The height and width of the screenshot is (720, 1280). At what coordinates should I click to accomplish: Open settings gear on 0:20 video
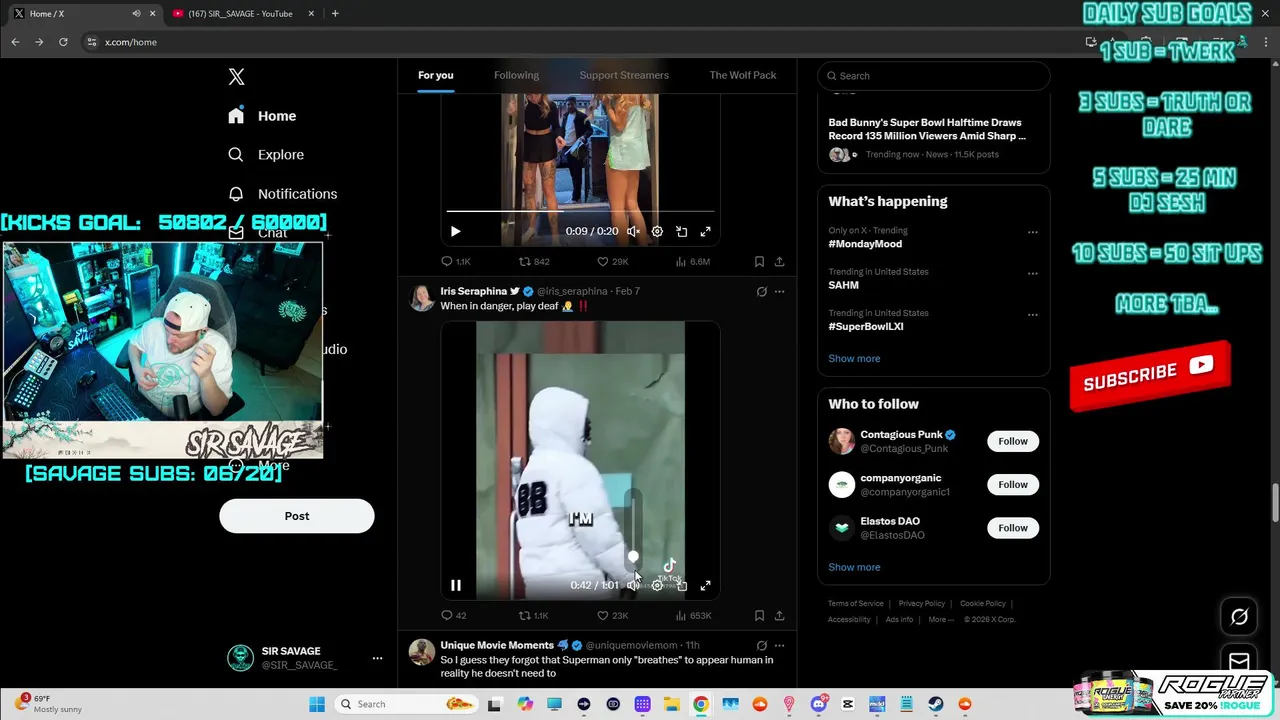pyautogui.click(x=657, y=231)
